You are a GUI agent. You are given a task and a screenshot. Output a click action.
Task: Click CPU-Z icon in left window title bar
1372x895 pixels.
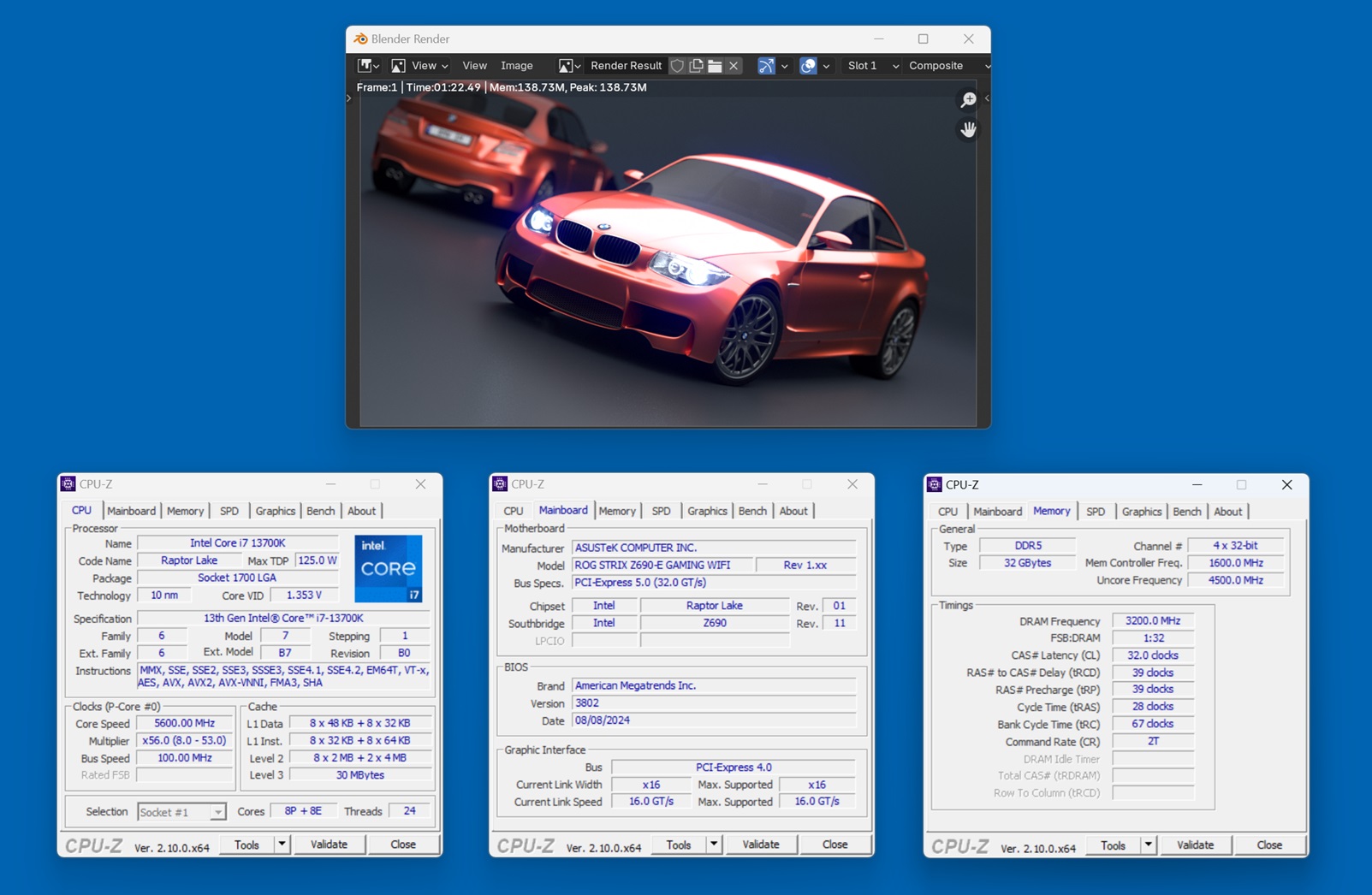68,484
